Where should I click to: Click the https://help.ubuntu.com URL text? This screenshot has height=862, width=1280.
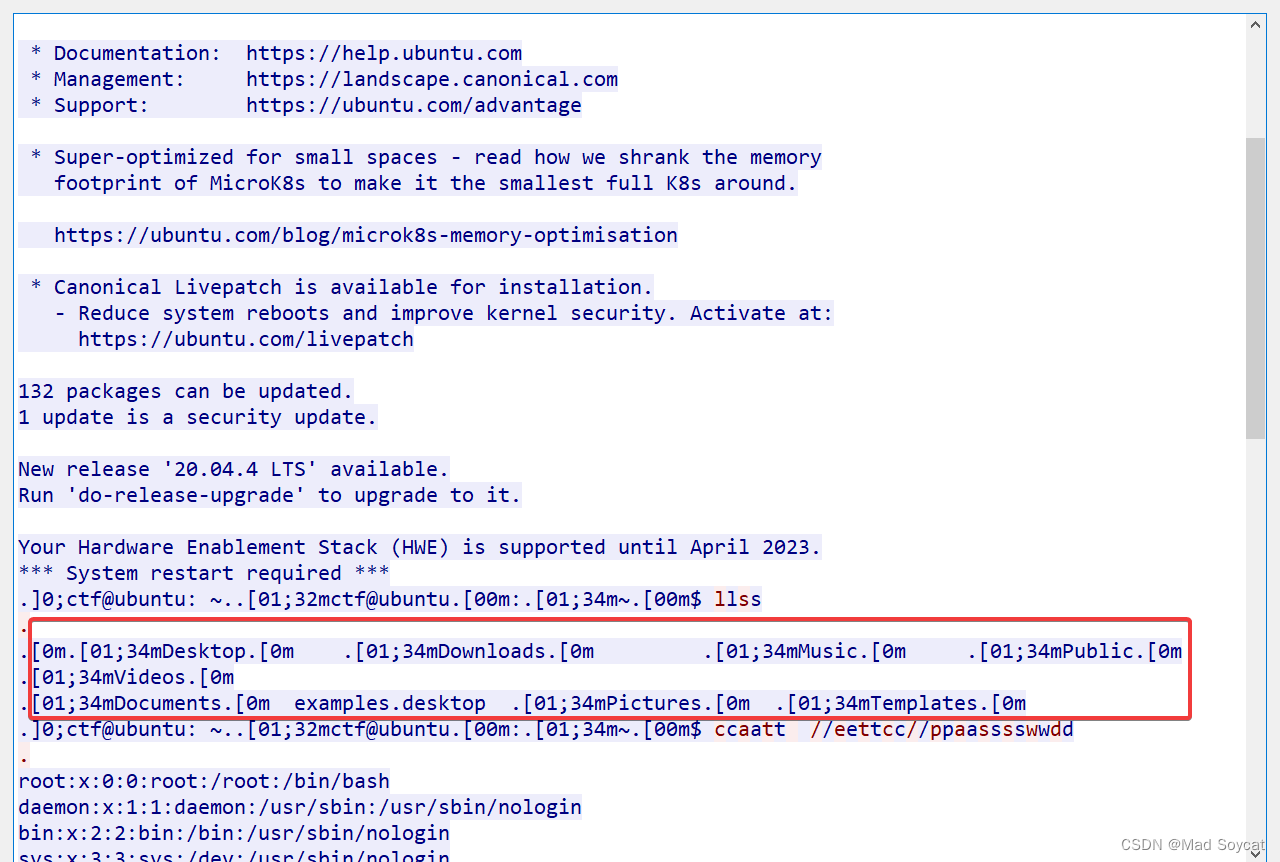[384, 53]
